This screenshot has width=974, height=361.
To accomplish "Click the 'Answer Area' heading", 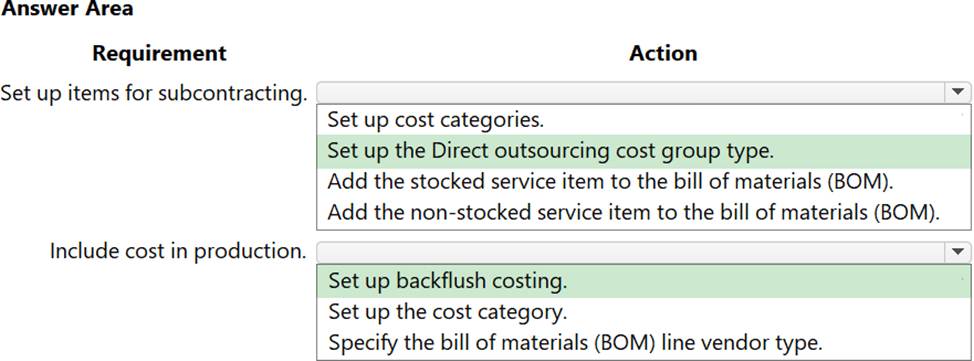I will [66, 9].
